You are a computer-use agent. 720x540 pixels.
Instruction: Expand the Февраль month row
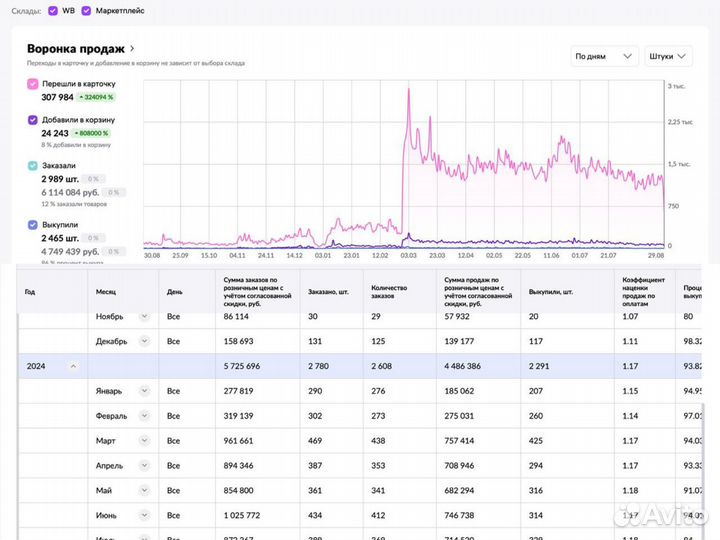click(x=144, y=416)
